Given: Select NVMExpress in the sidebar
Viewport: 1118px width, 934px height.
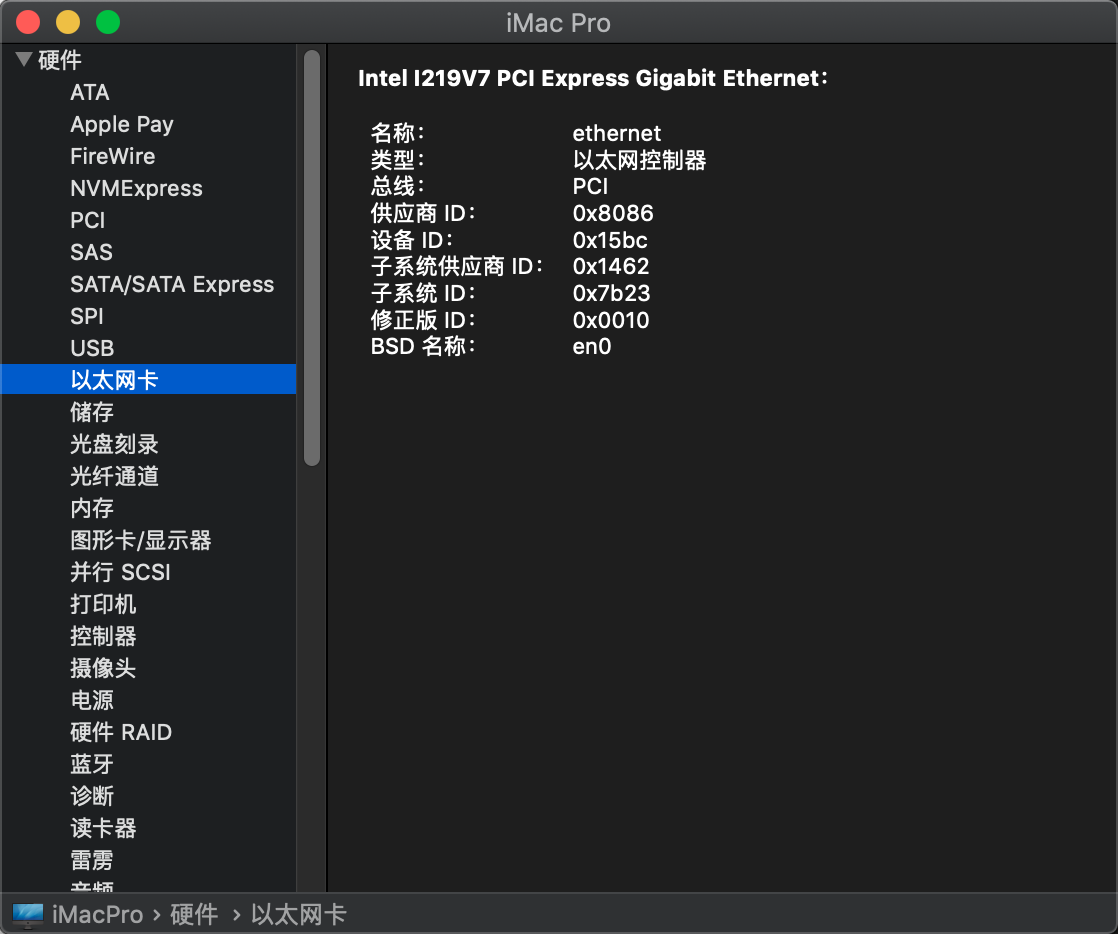Looking at the screenshot, I should tap(136, 188).
